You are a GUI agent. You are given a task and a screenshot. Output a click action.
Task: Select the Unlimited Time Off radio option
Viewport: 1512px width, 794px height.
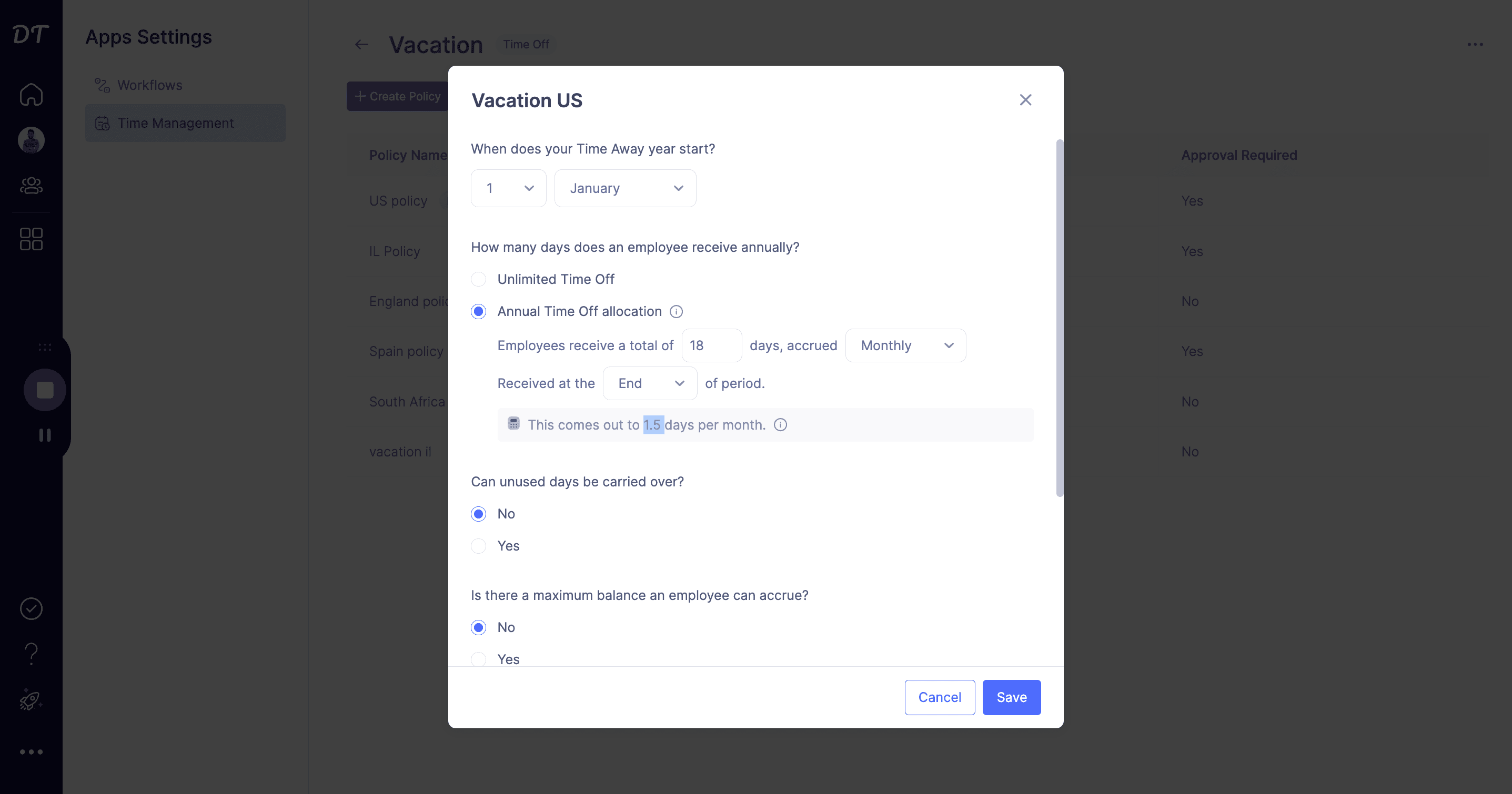pos(478,279)
